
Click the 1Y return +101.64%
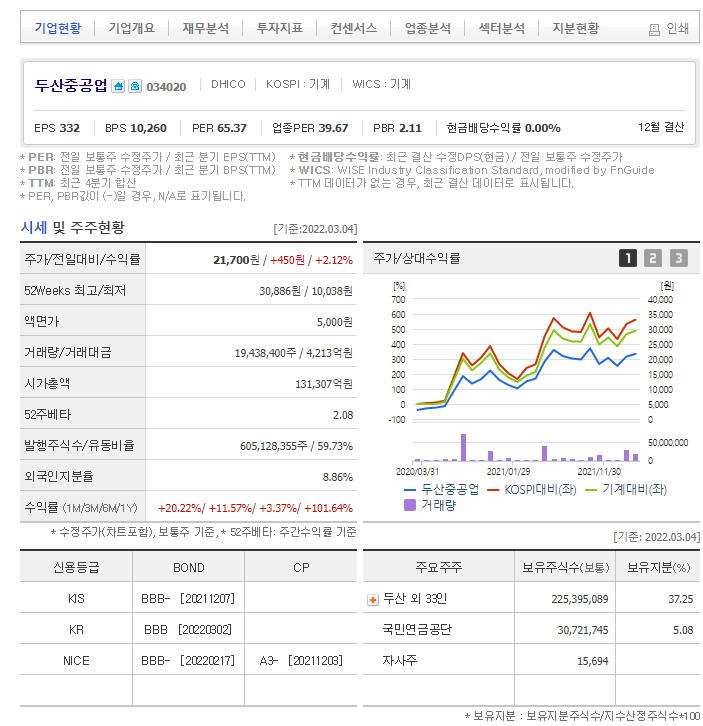pyautogui.click(x=328, y=508)
